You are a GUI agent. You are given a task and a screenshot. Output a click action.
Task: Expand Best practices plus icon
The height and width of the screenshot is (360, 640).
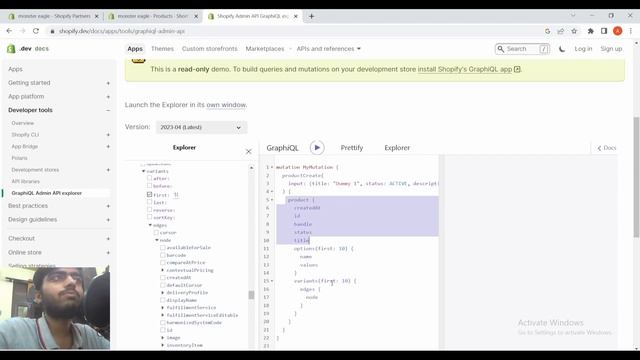108,206
